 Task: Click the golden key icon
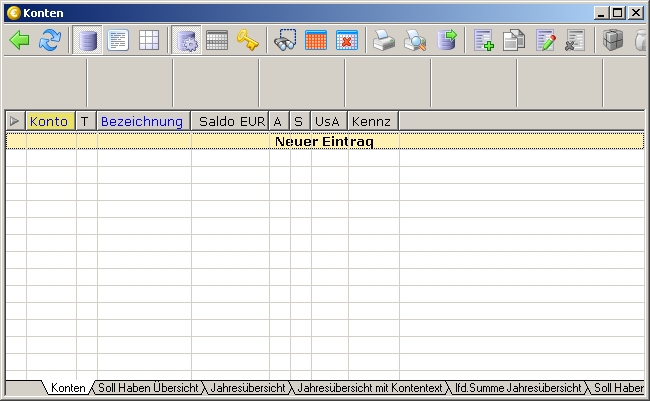pyautogui.click(x=248, y=40)
